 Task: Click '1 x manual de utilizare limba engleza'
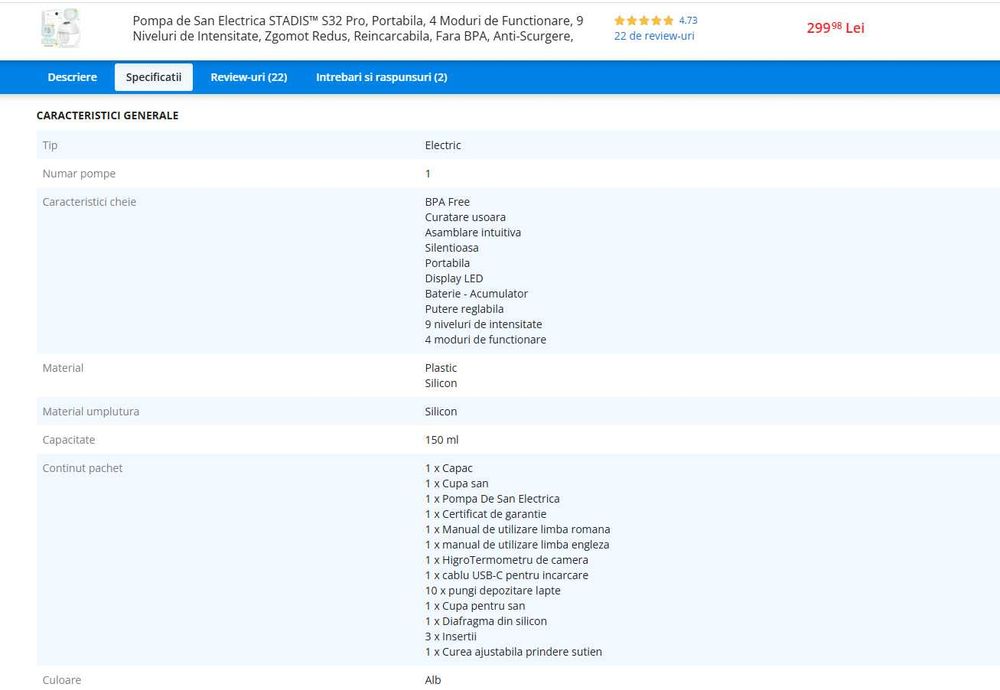tap(517, 544)
